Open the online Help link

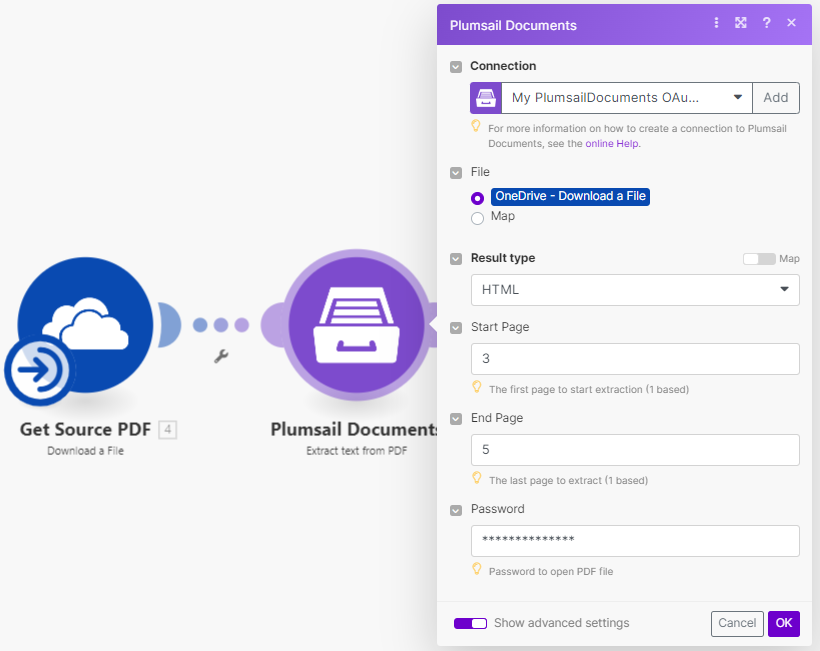(611, 143)
